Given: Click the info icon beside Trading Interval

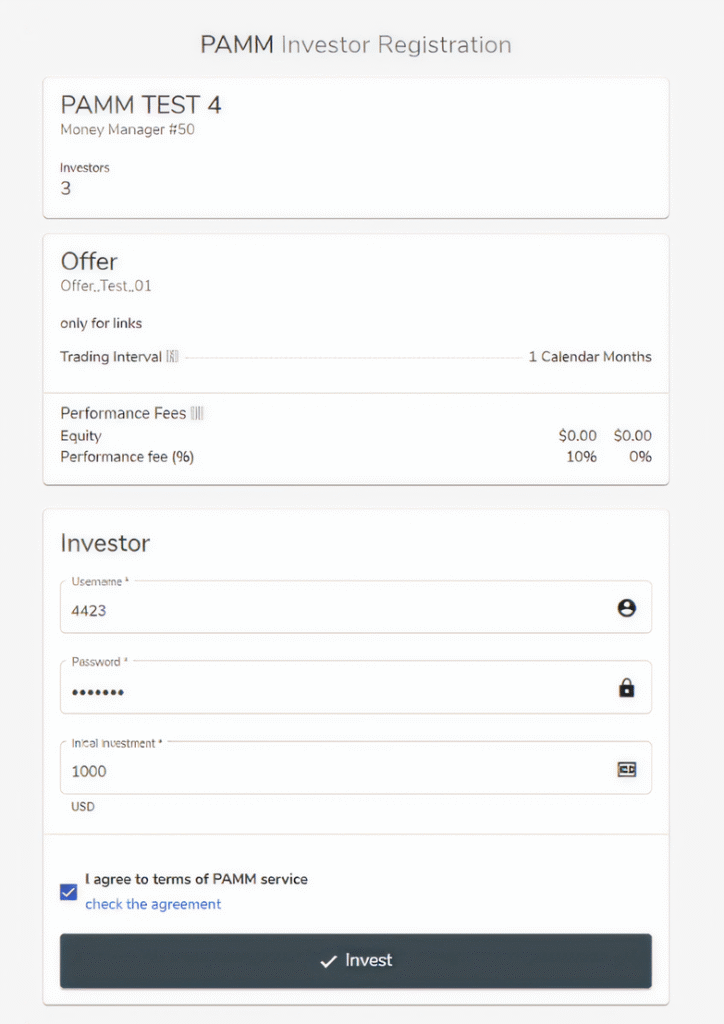Looking at the screenshot, I should pyautogui.click(x=171, y=357).
